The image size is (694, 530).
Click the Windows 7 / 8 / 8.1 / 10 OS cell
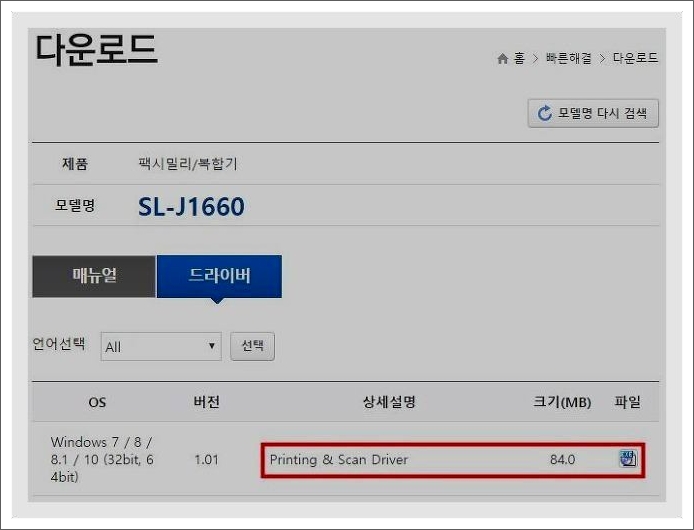click(x=102, y=459)
